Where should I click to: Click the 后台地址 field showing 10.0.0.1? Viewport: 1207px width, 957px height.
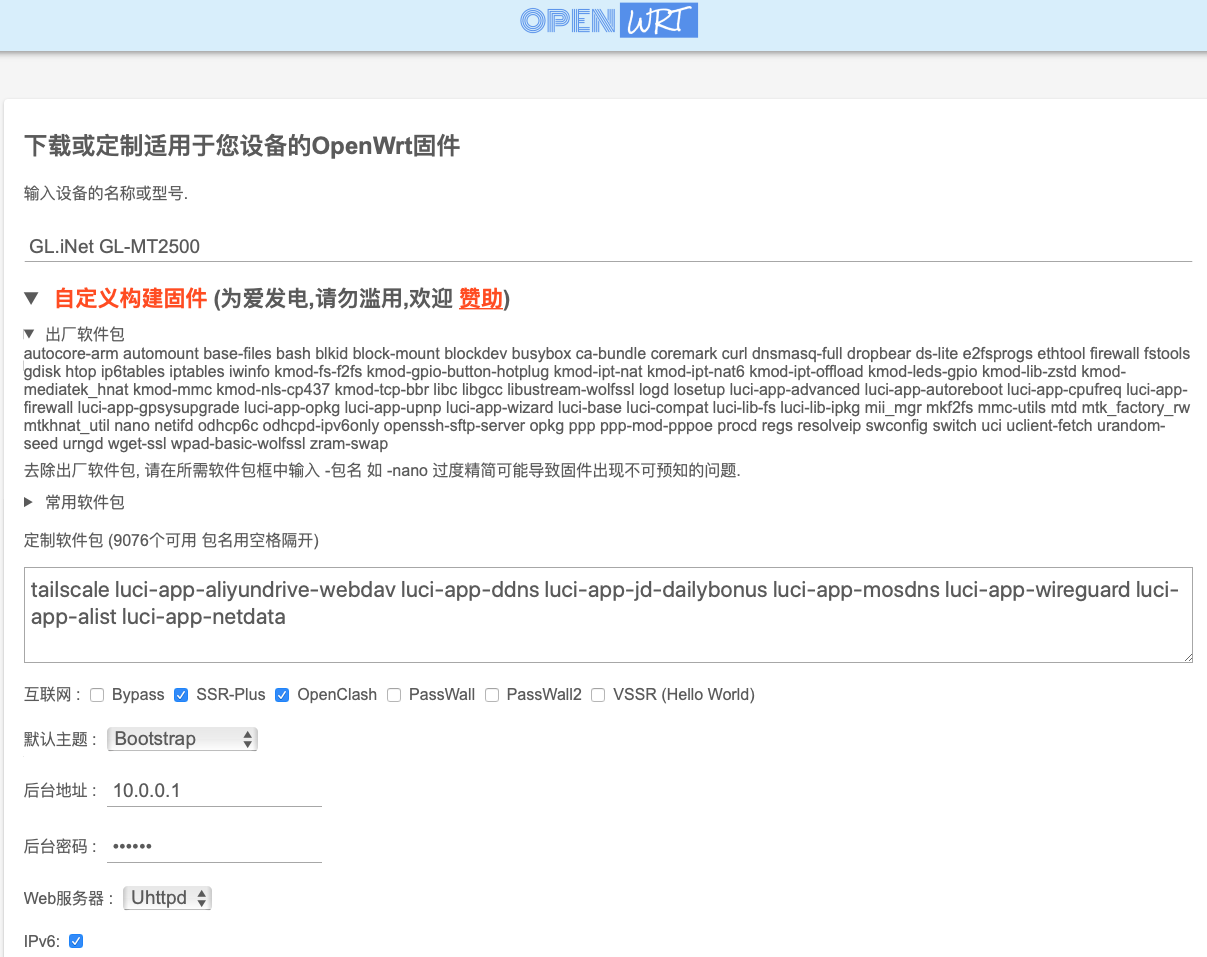[214, 790]
